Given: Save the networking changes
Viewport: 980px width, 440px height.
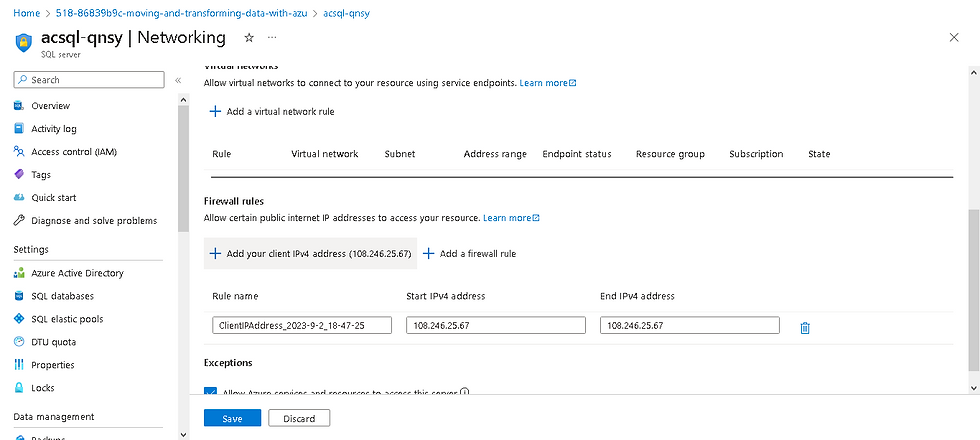Looking at the screenshot, I should pos(232,418).
